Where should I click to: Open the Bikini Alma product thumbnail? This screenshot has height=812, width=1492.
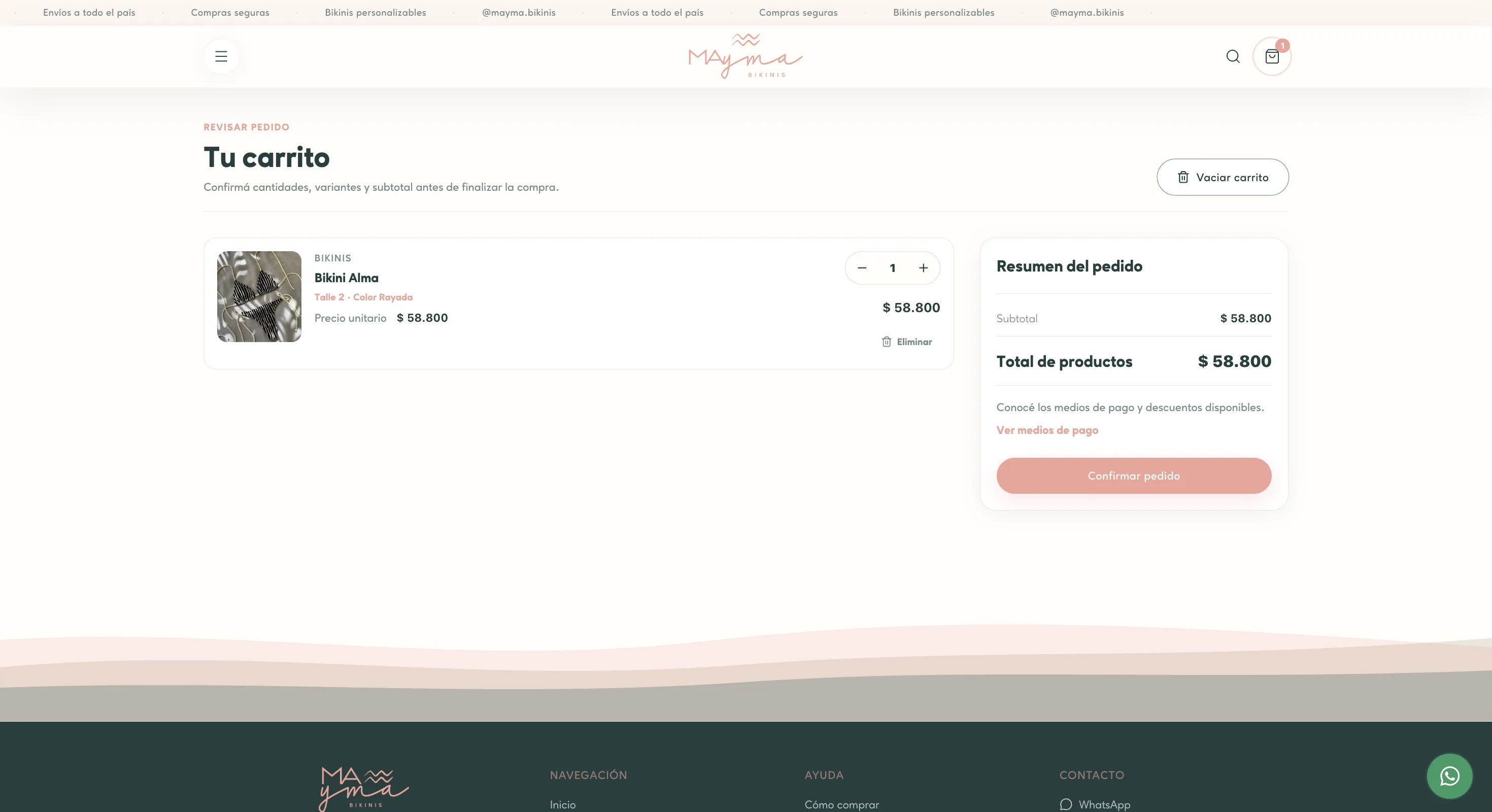pos(259,296)
